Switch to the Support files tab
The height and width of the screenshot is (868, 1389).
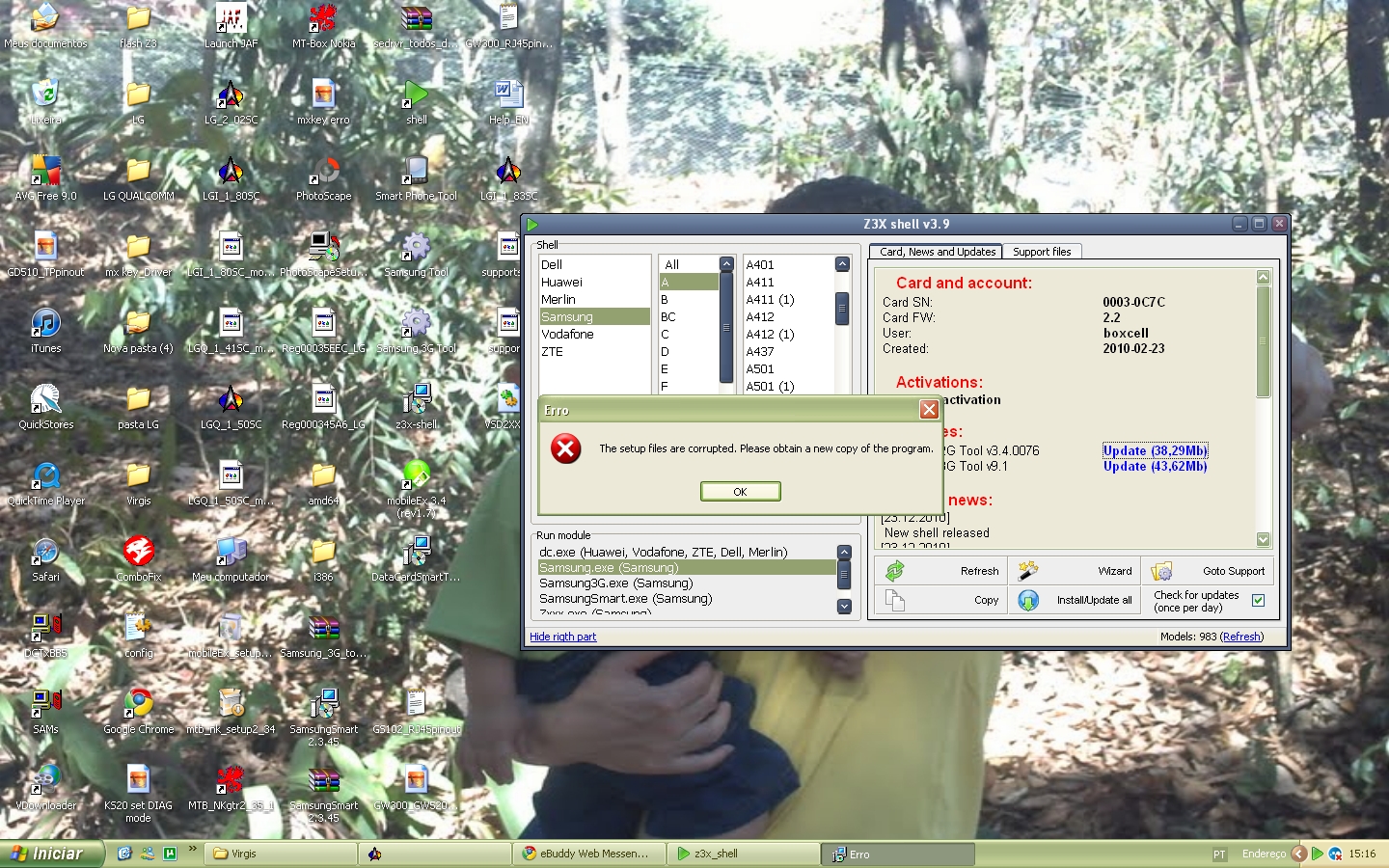1042,252
